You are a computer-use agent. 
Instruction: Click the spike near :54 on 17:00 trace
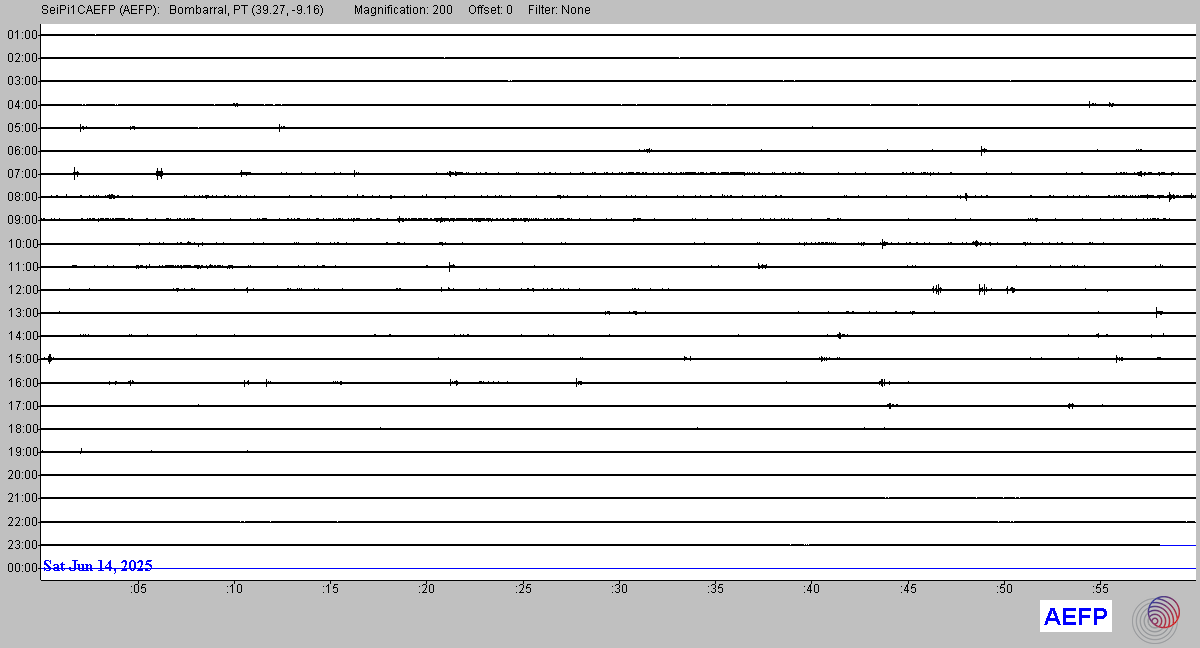point(1071,405)
